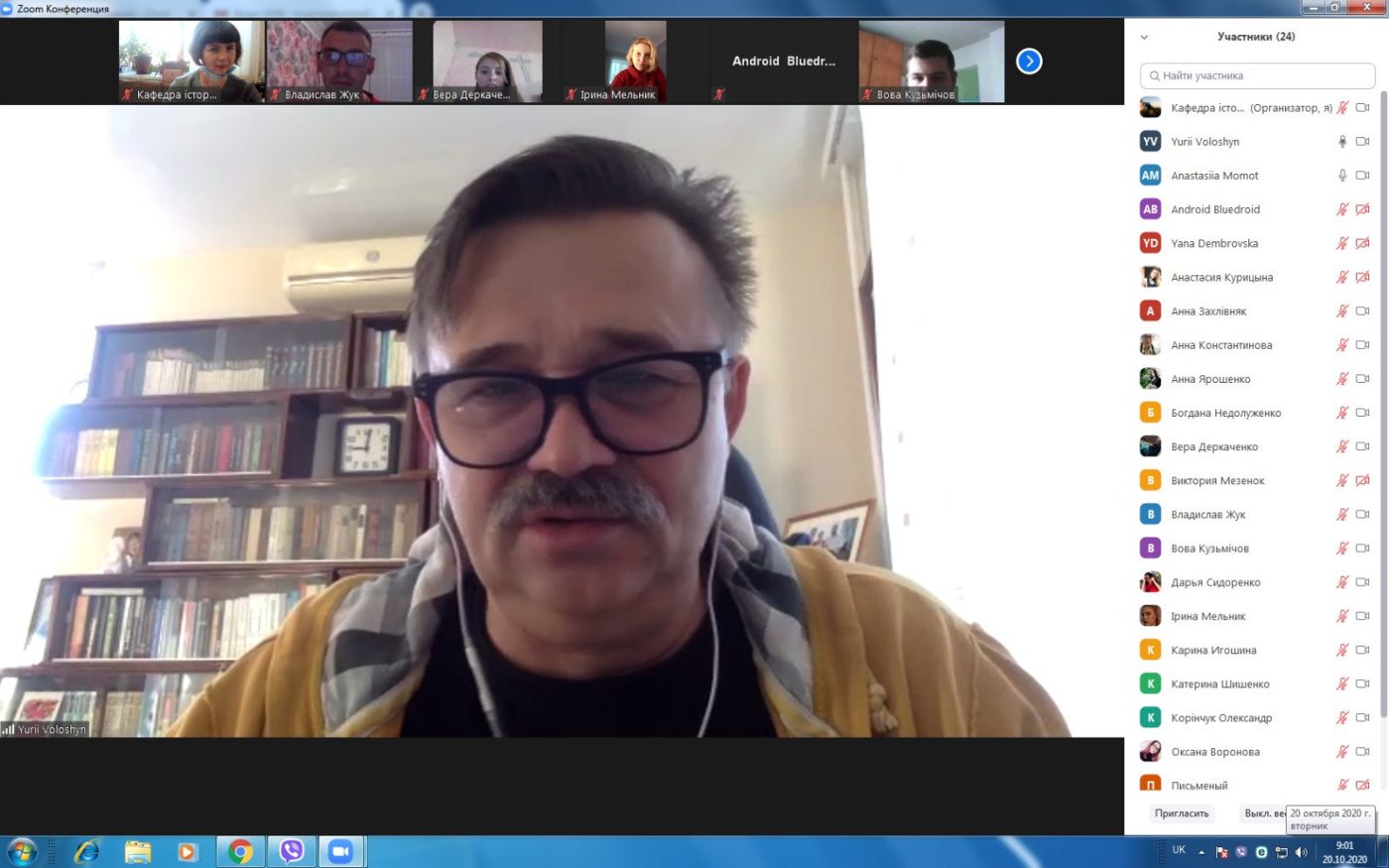Click Anastasiia Momot's camera icon
1389x868 pixels.
[1362, 176]
